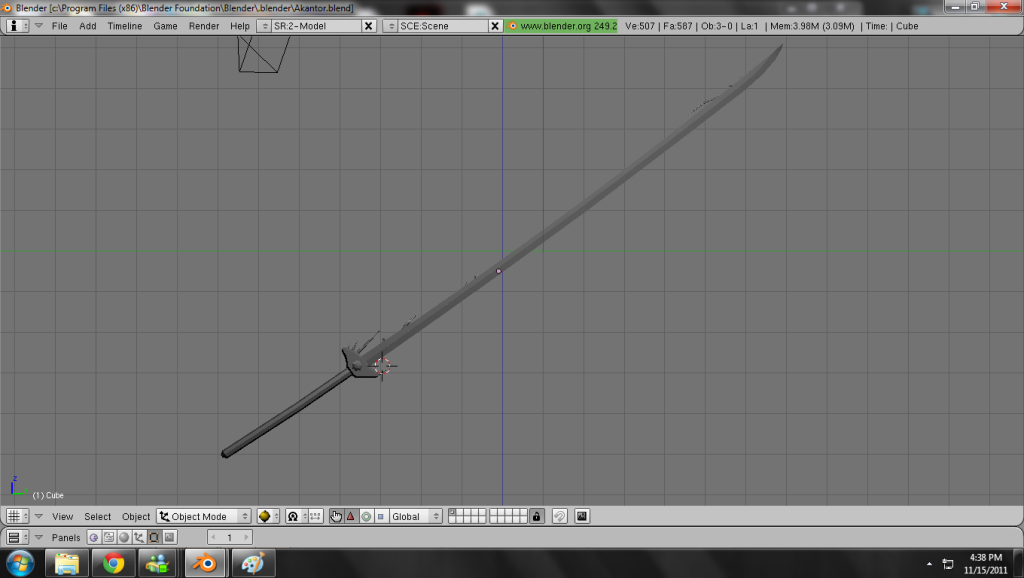Click the www.blender.org link
The width and height of the screenshot is (1024, 578).
click(x=562, y=26)
